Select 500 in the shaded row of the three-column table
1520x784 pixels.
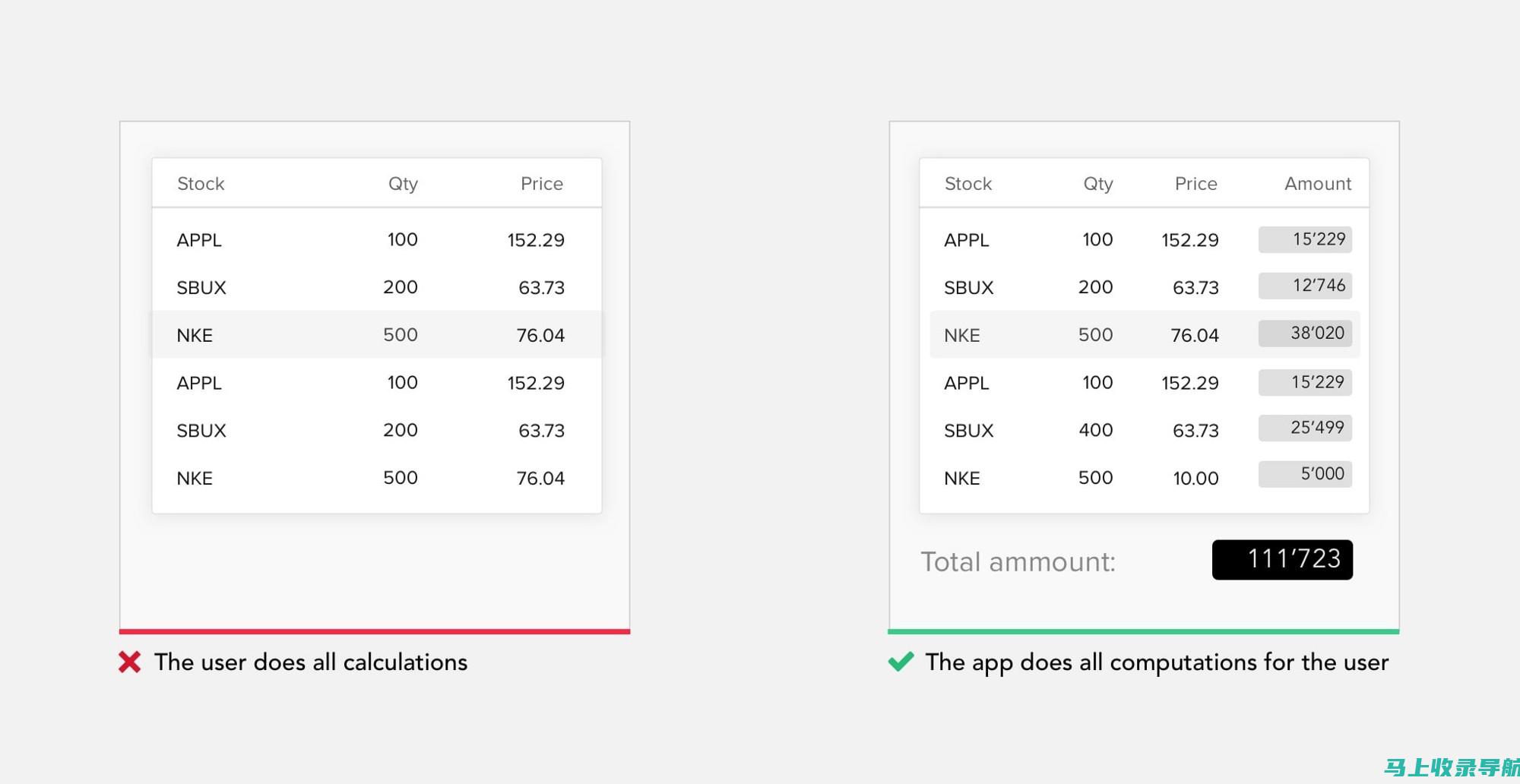[x=401, y=335]
